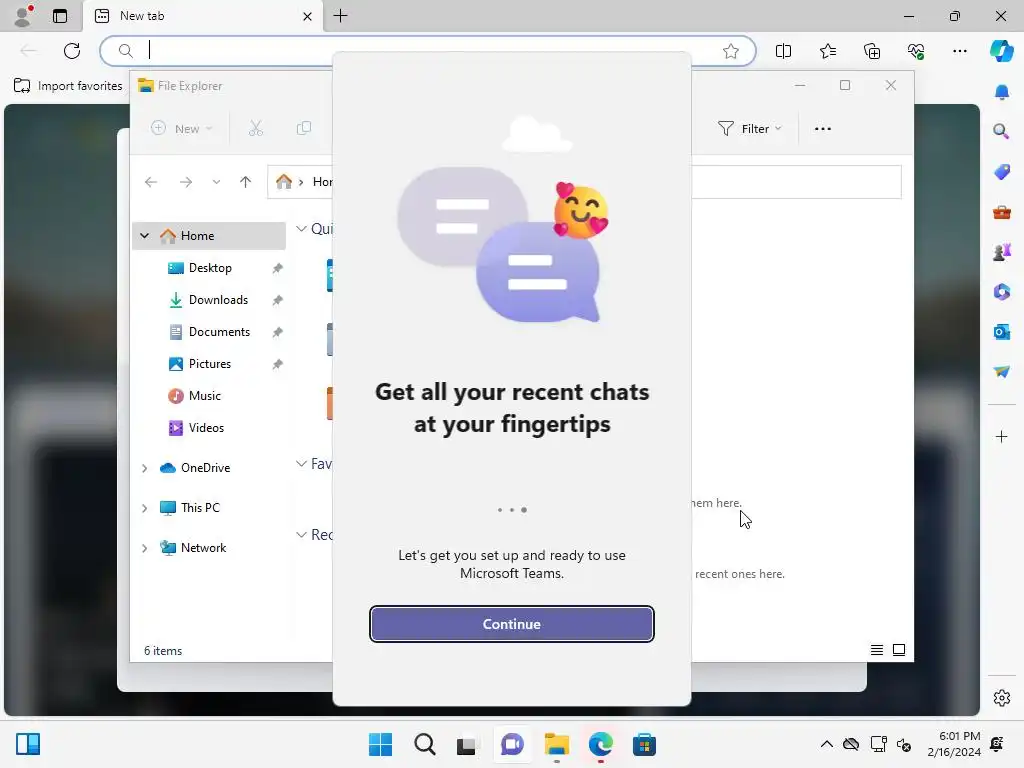
Task: Open Games chess icon in Edge sidebar
Action: tap(1002, 251)
